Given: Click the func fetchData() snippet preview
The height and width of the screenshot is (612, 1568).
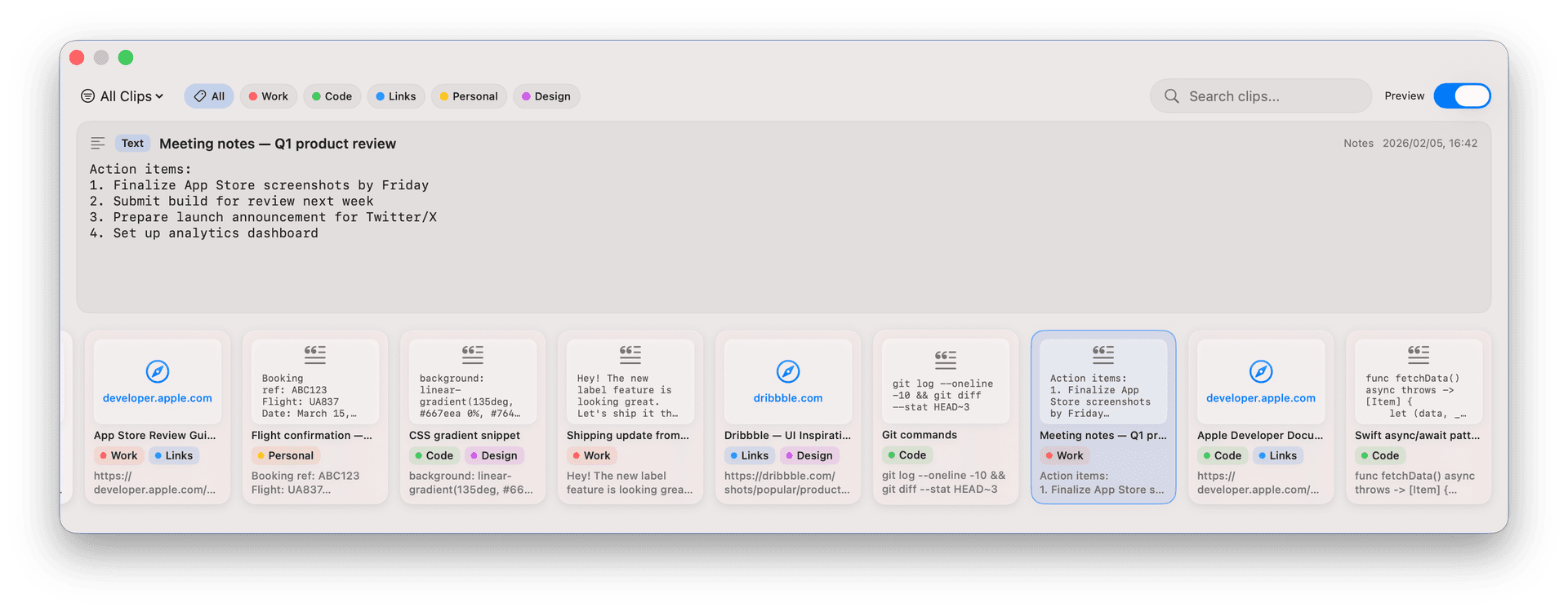Looking at the screenshot, I should 1415,396.
